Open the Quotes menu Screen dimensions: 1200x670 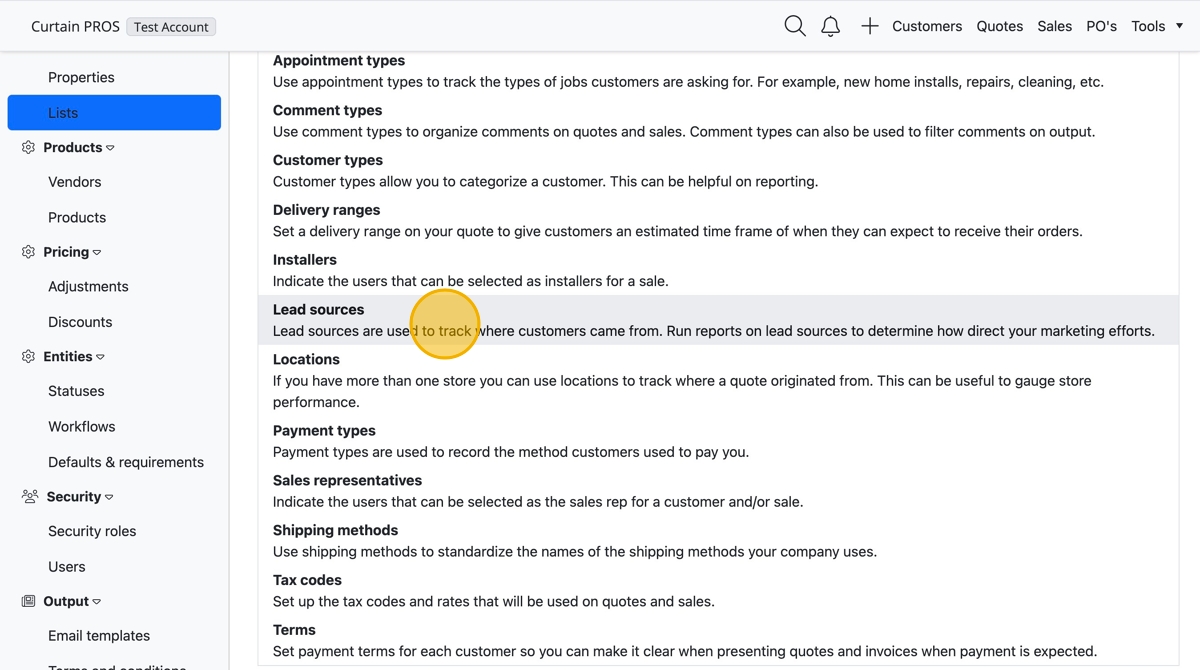coord(1000,26)
